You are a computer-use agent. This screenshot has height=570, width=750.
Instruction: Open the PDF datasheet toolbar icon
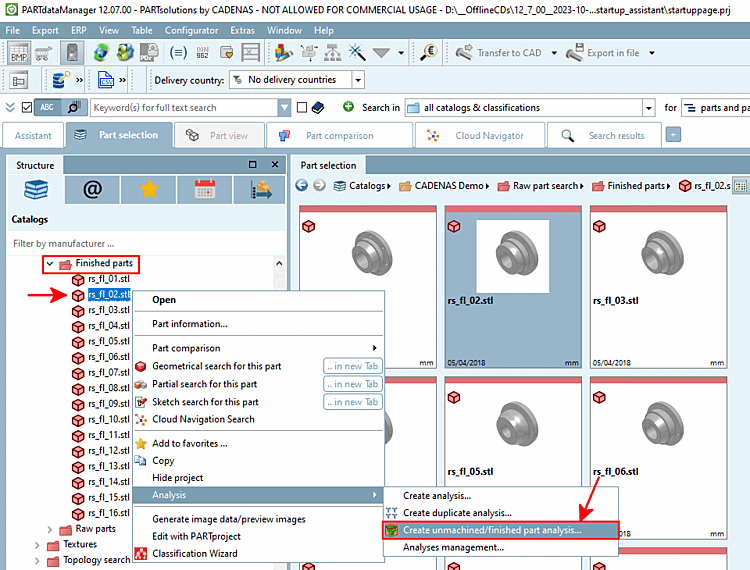[149, 53]
